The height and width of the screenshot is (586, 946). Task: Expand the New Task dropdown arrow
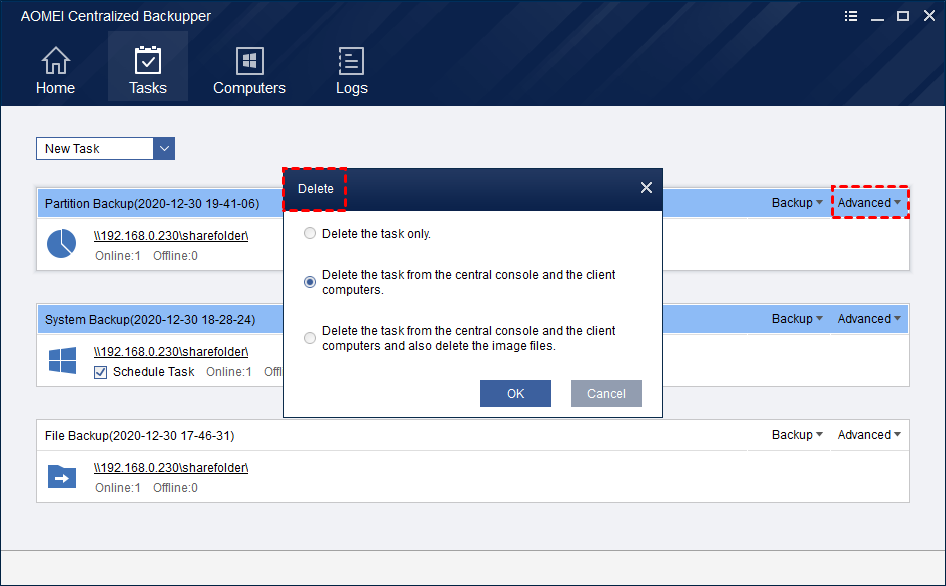(164, 148)
